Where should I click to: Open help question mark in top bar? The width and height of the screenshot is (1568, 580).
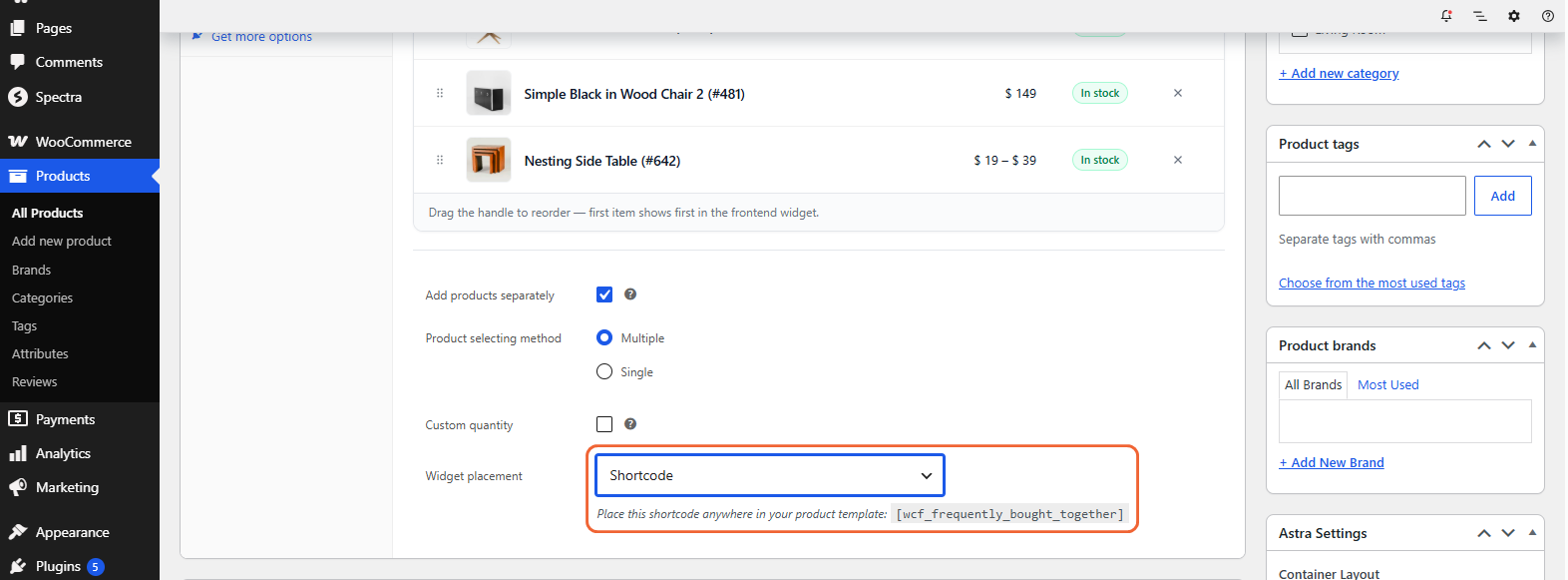1548,16
